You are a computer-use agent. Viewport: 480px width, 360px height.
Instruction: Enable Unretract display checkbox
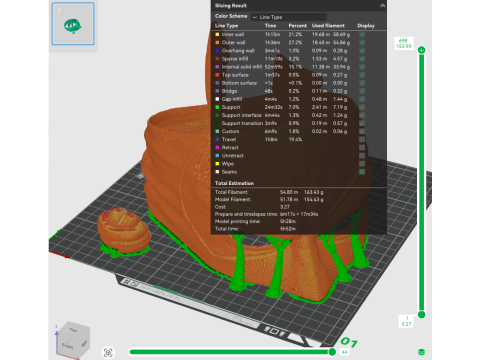click(x=362, y=156)
